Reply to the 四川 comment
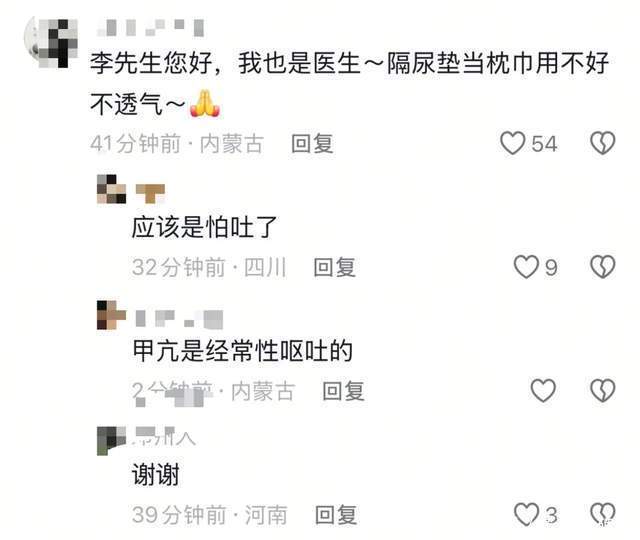640x540 pixels. click(x=334, y=267)
